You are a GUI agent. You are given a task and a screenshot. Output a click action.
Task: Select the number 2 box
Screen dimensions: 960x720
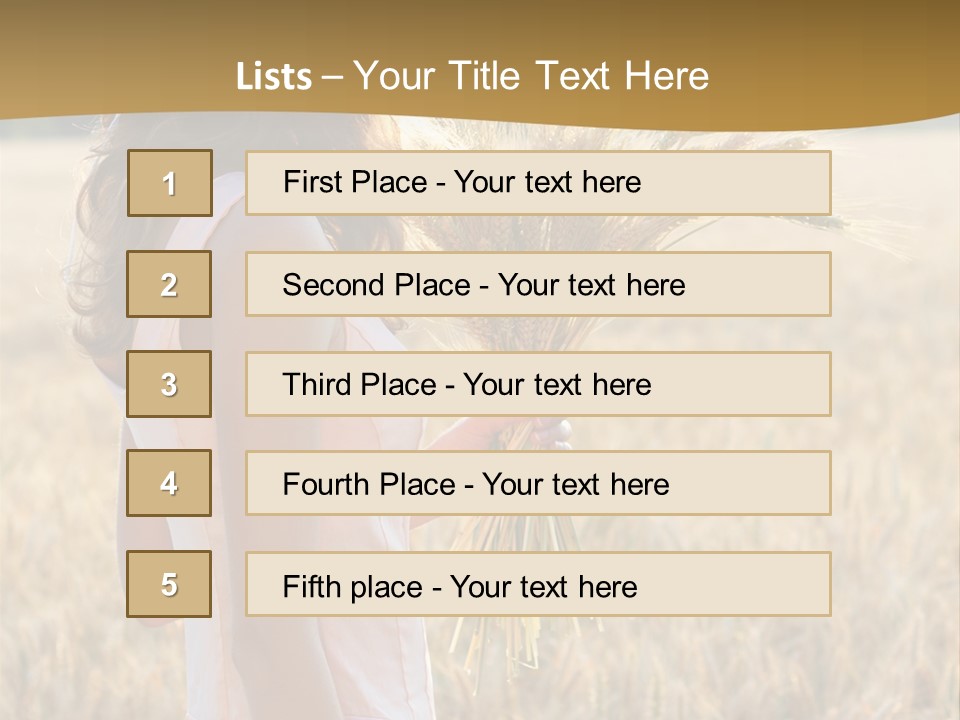(169, 284)
